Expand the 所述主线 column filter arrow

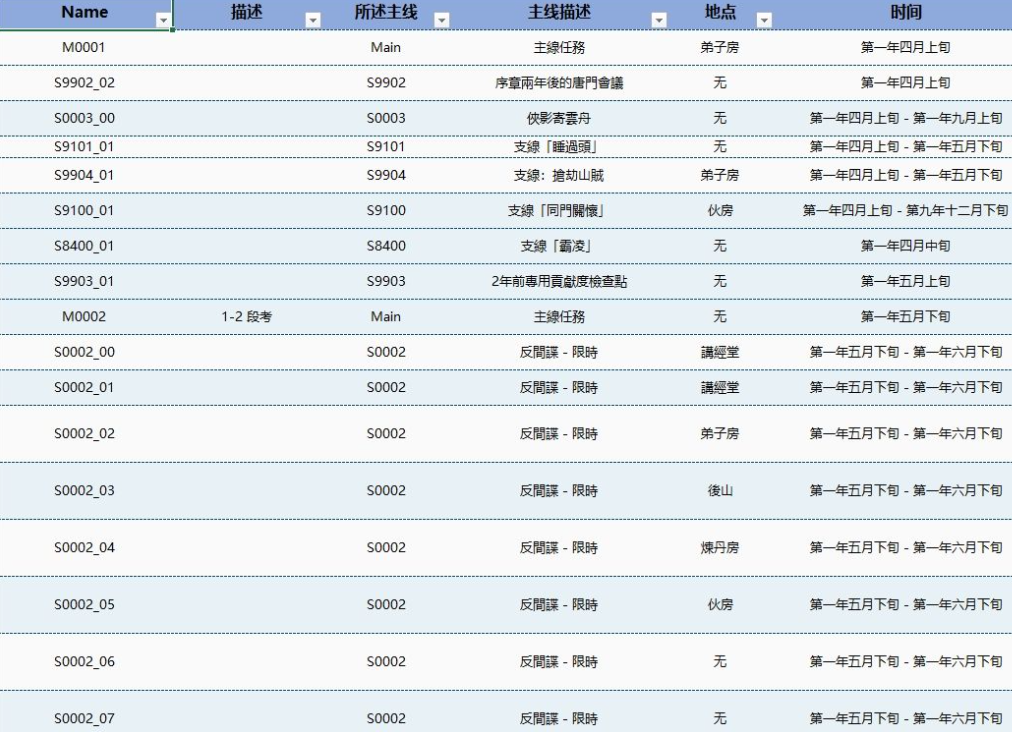click(439, 19)
